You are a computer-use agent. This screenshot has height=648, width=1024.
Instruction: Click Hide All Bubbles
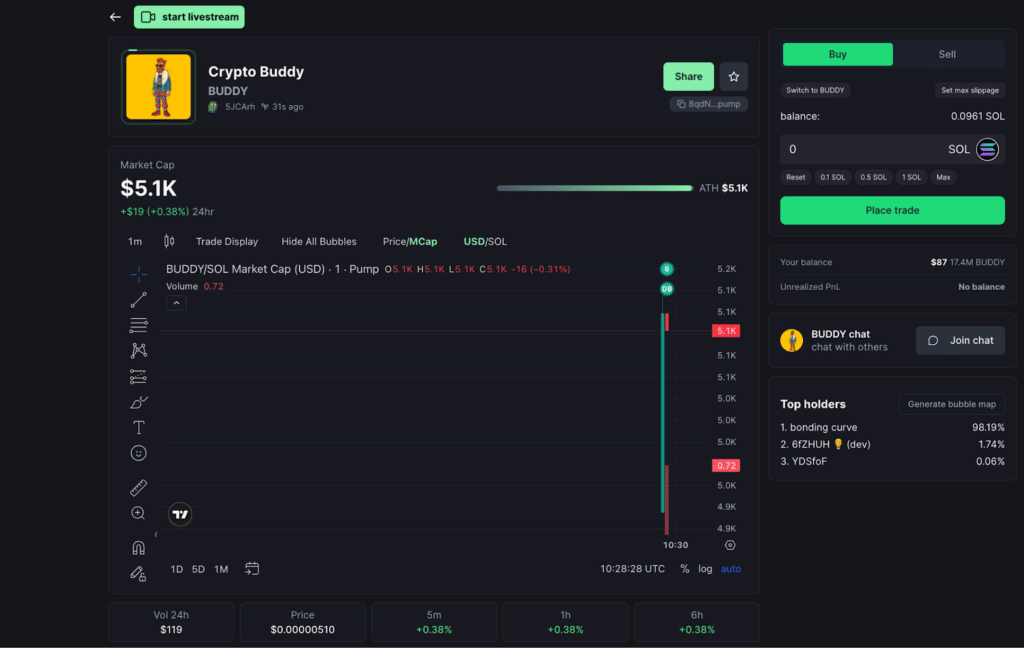pos(319,242)
